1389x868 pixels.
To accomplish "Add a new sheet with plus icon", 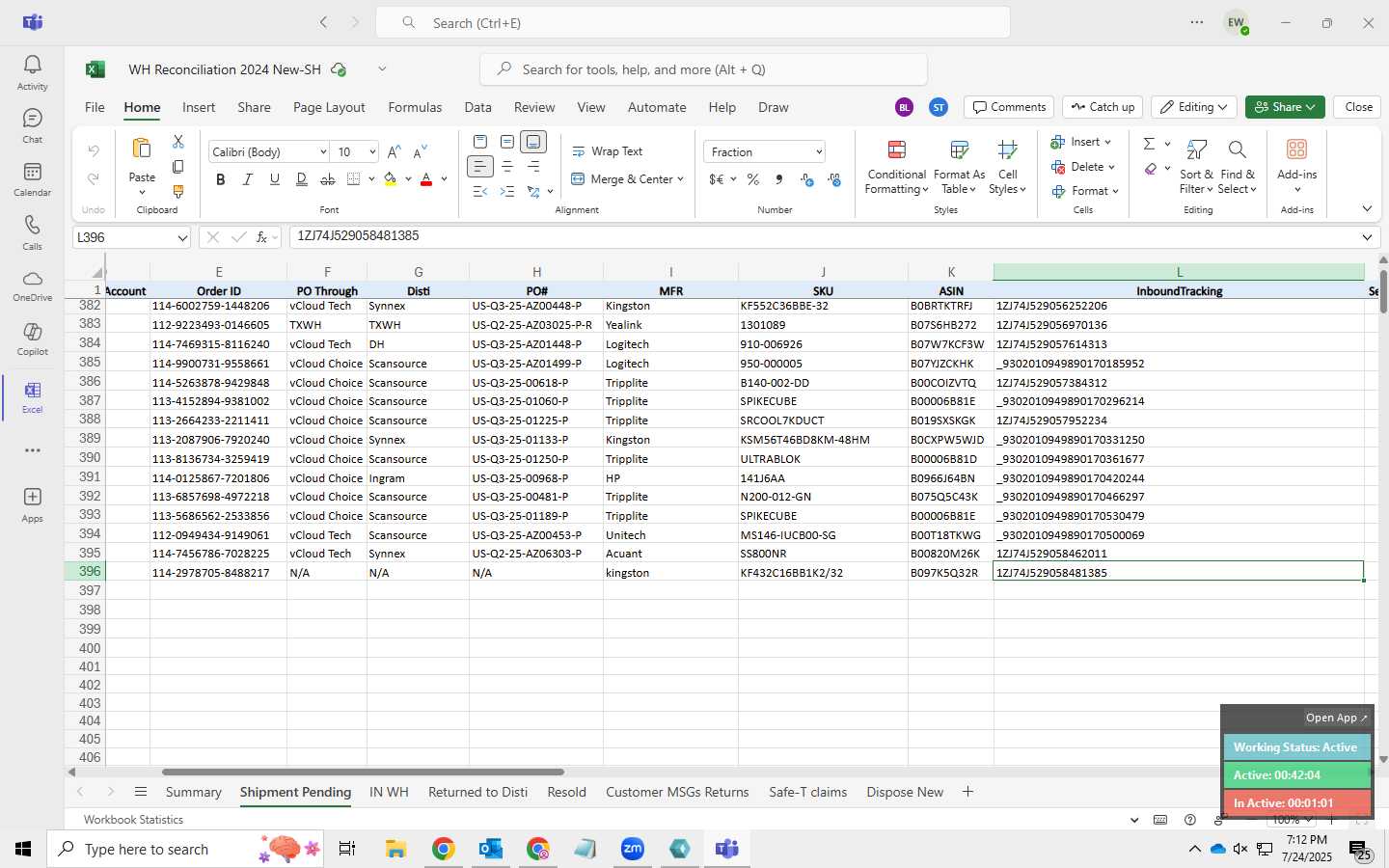I will click(x=967, y=792).
